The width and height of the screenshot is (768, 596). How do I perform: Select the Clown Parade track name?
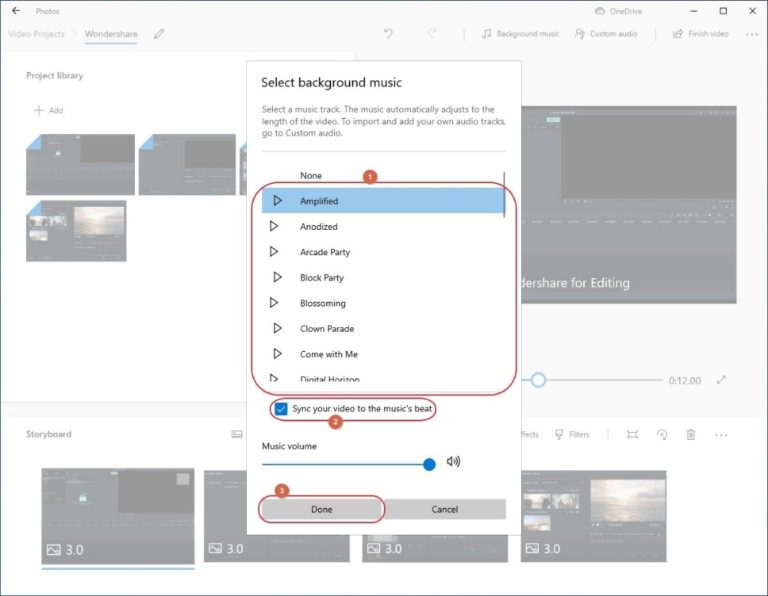(327, 329)
